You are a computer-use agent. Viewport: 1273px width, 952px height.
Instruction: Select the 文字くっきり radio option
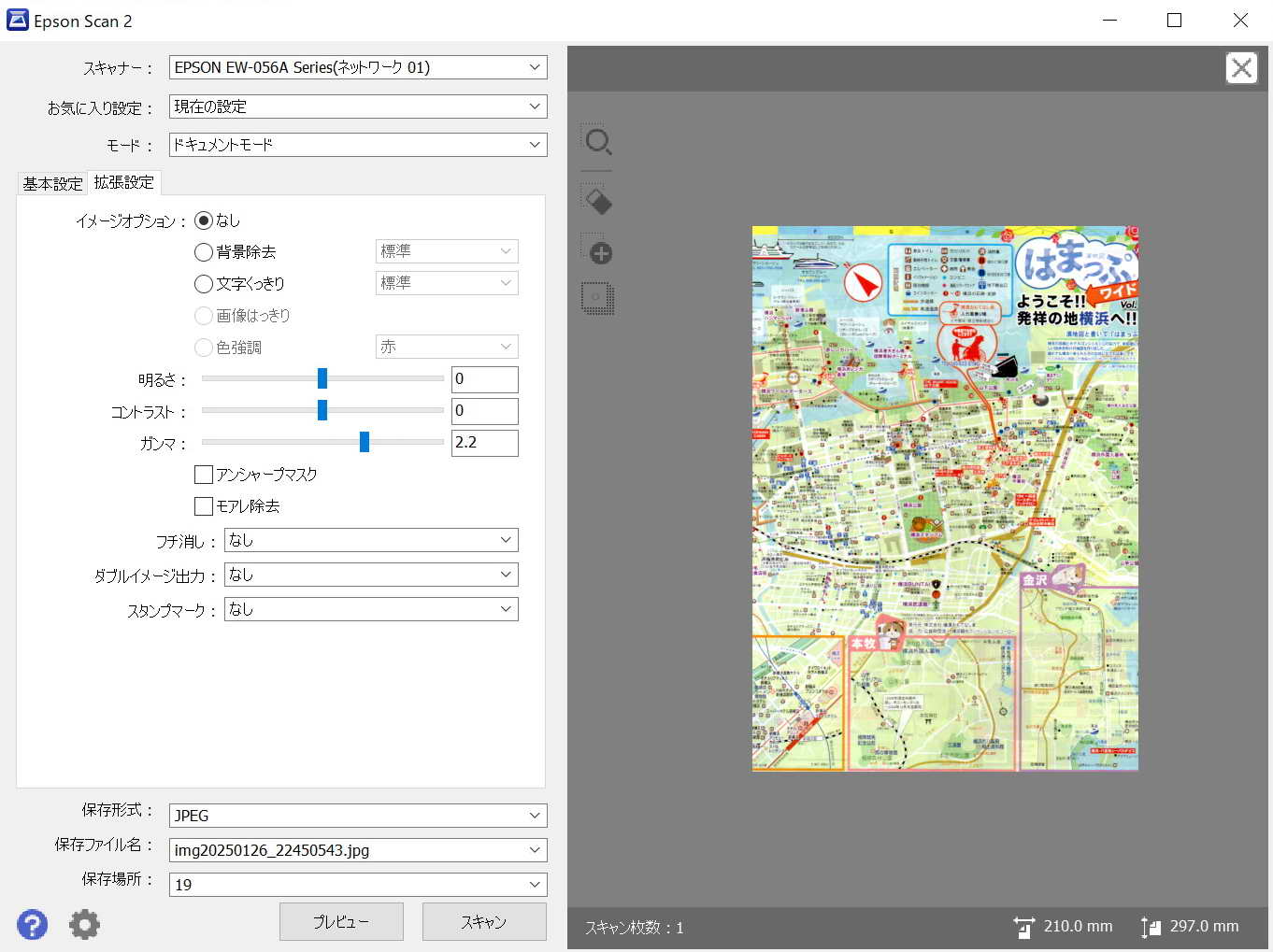(x=204, y=284)
